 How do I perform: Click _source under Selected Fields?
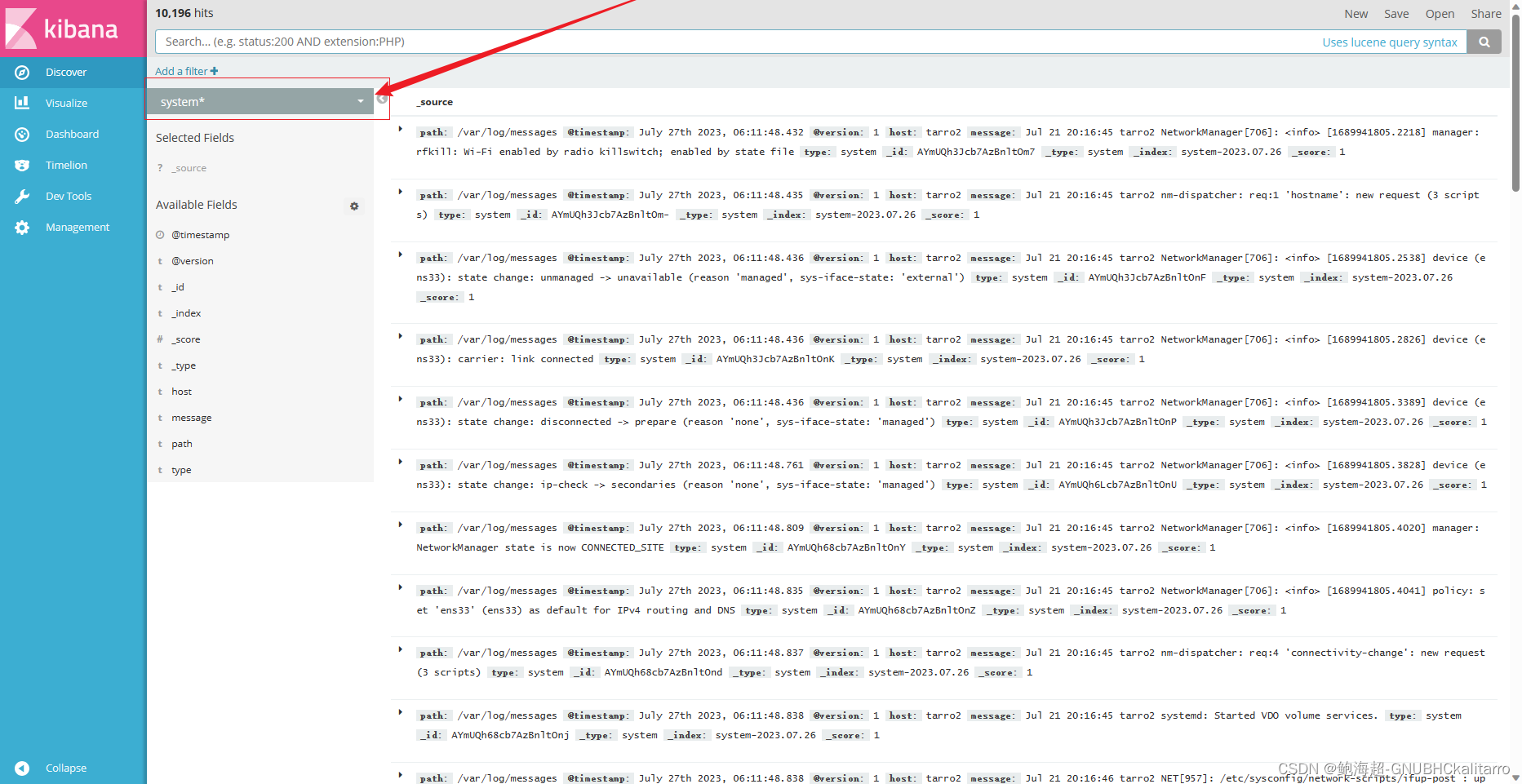coord(189,168)
